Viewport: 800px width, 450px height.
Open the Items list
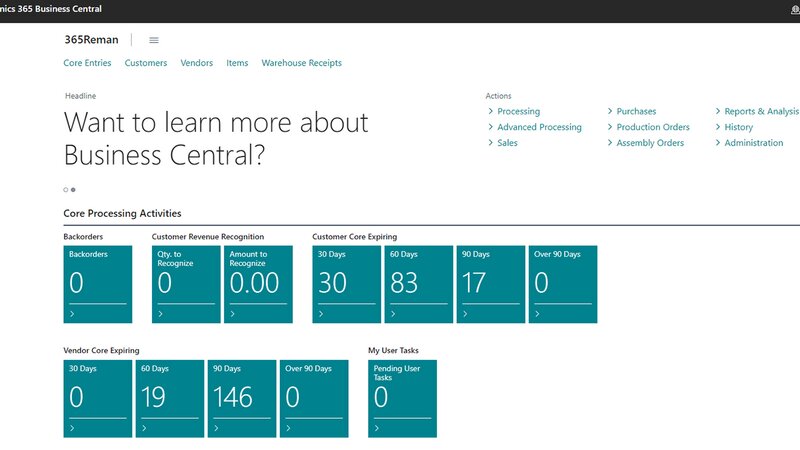tap(237, 63)
